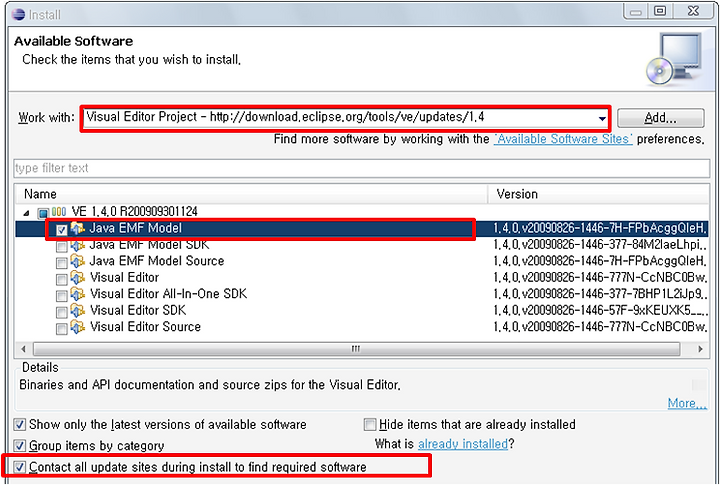720x485 pixels.
Task: Click the VE 1.4.0 category icon
Action: [x=59, y=212]
